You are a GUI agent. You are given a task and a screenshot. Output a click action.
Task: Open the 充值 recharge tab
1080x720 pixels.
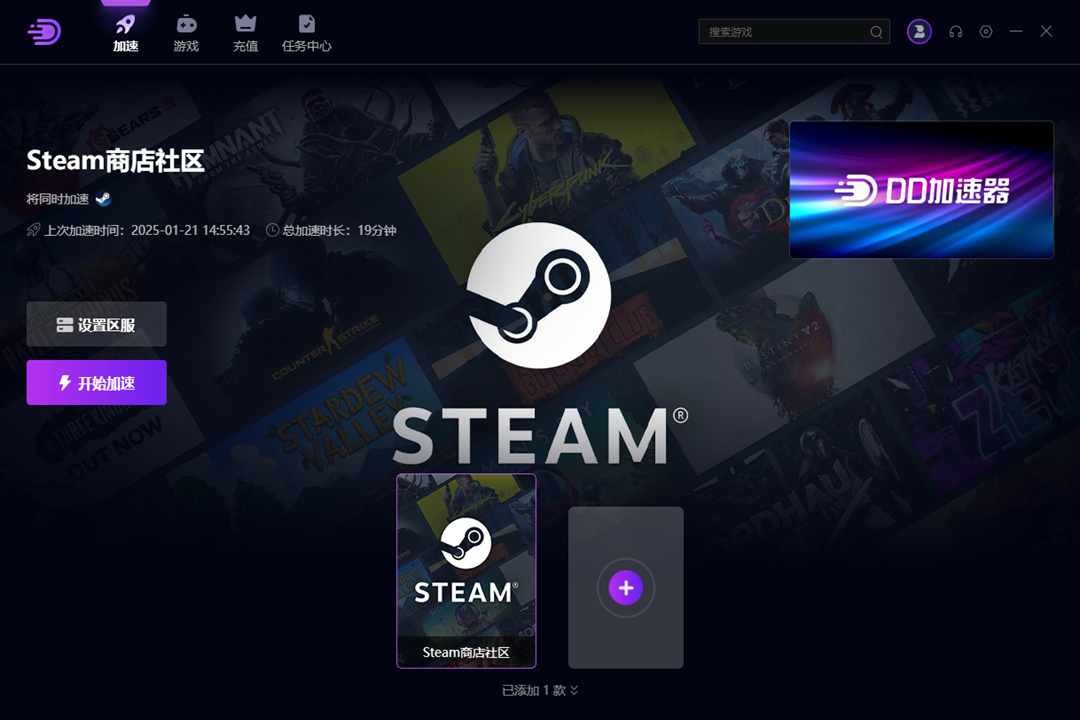[245, 34]
